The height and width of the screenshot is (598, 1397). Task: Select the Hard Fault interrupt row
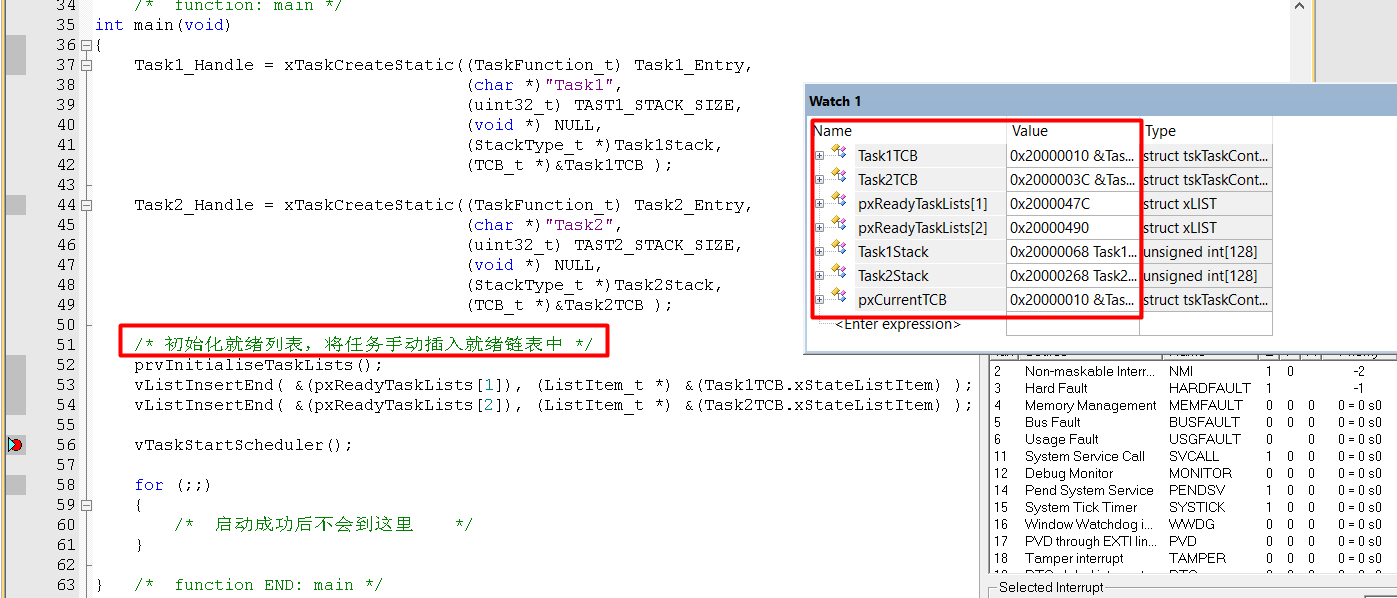pyautogui.click(x=1190, y=388)
